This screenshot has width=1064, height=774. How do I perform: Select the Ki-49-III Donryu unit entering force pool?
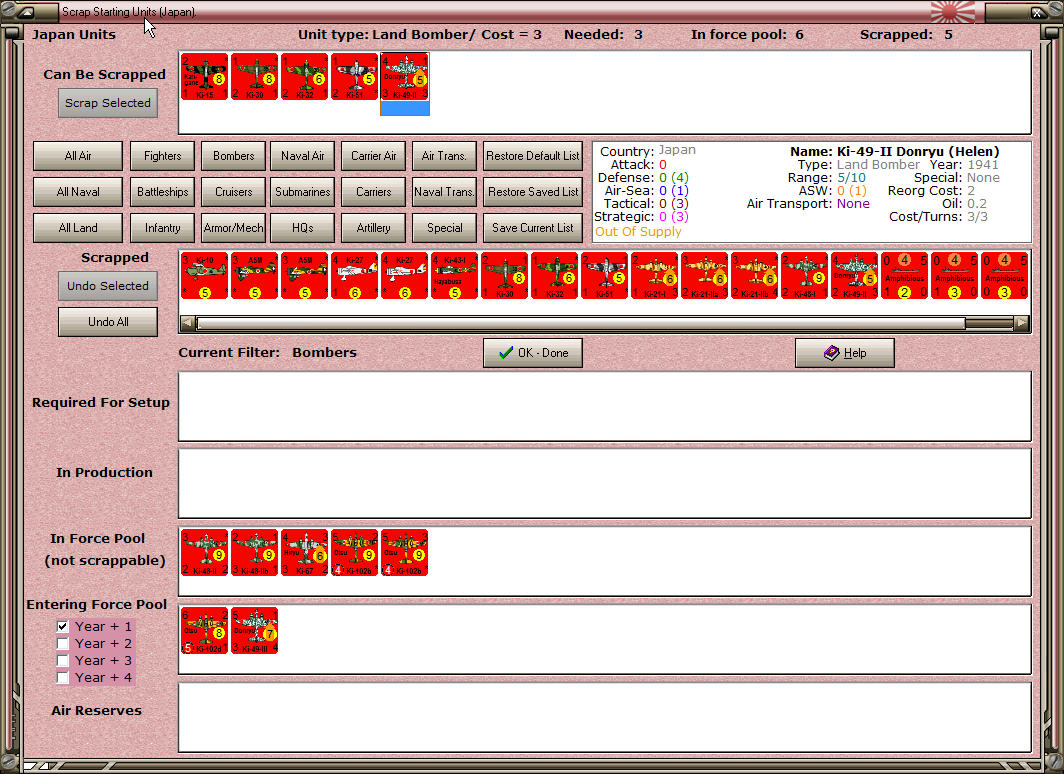click(x=254, y=631)
